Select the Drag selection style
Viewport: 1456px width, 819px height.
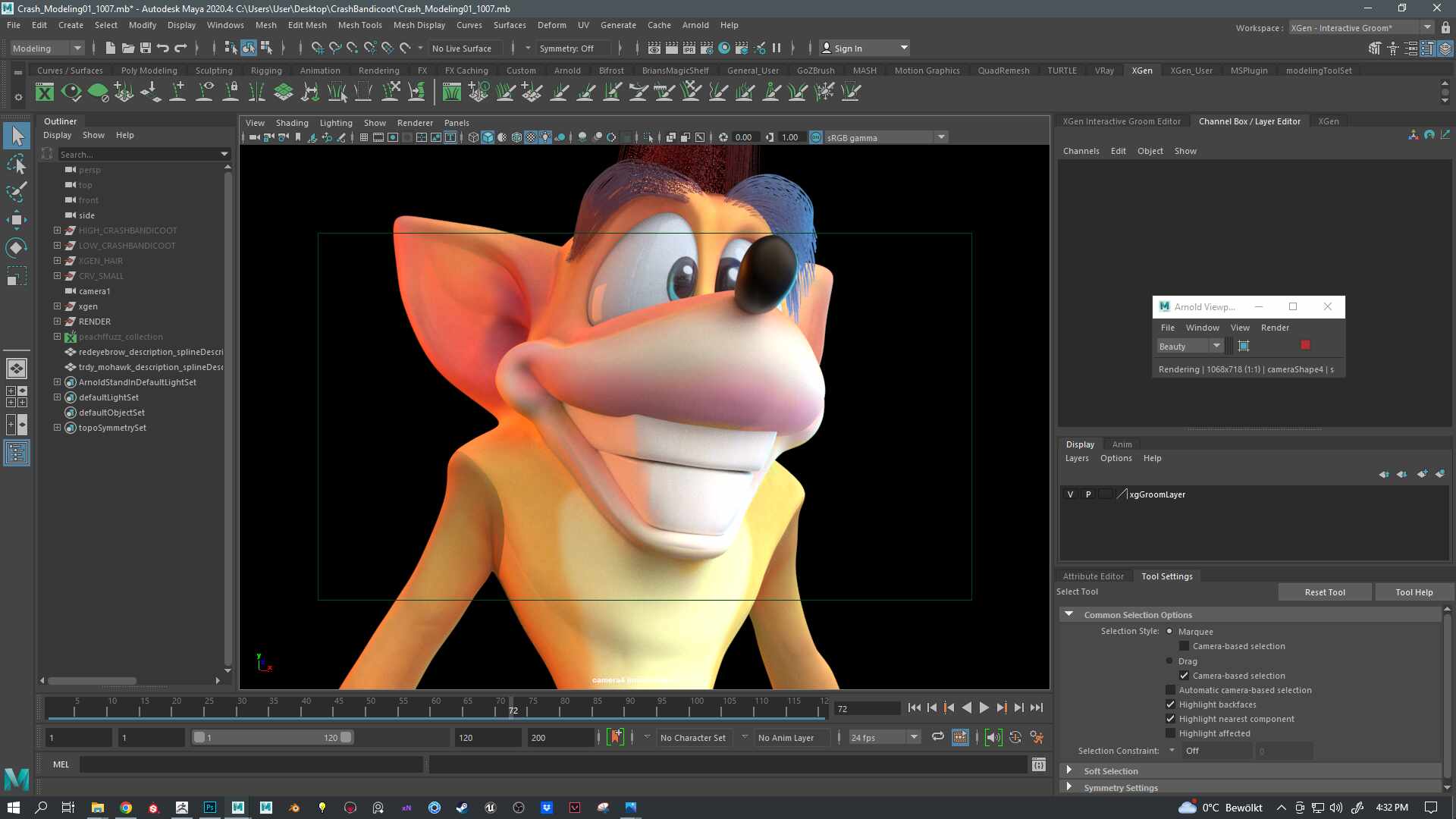(1169, 661)
